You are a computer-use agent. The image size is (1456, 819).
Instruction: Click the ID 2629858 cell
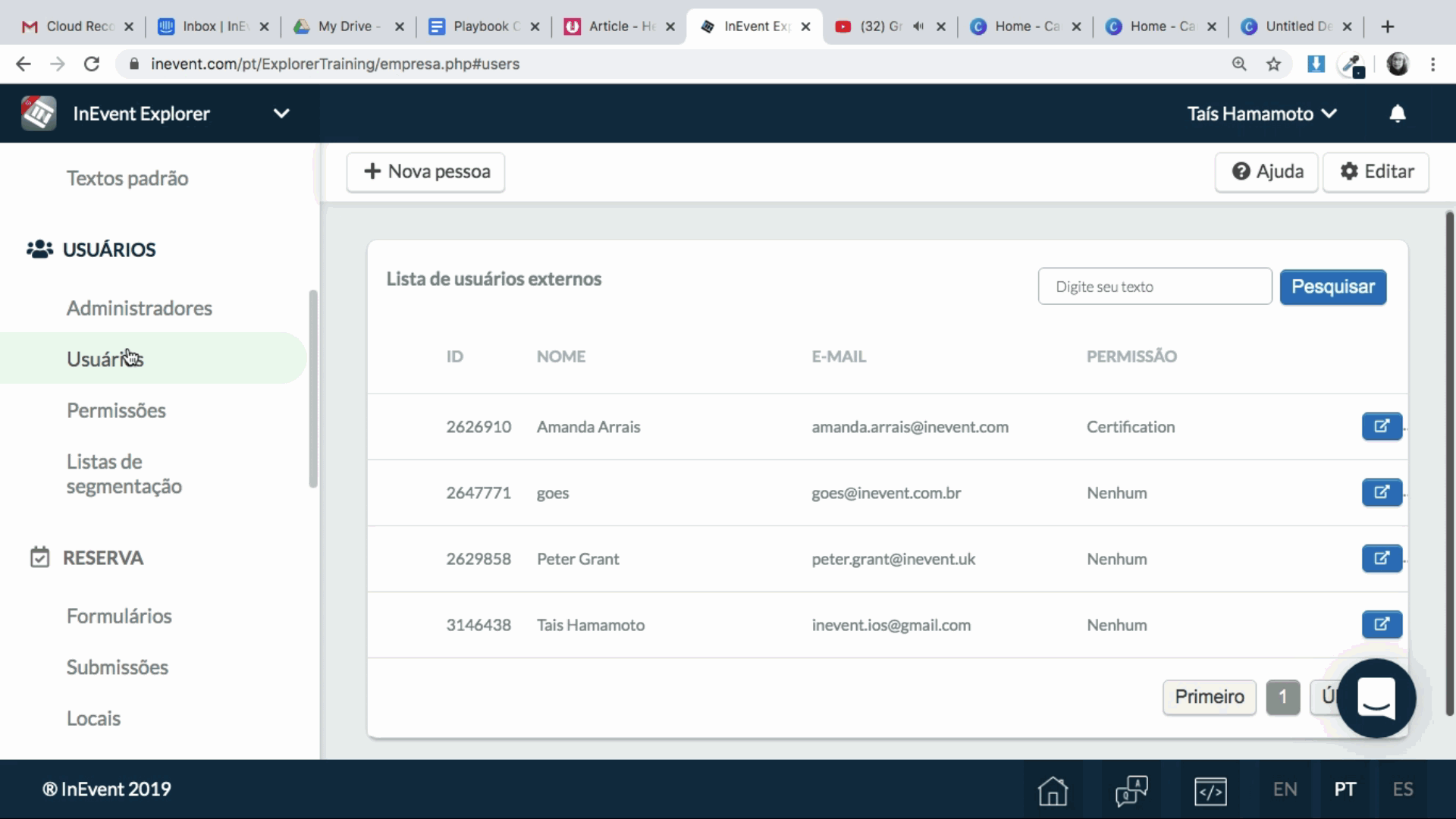(x=479, y=559)
